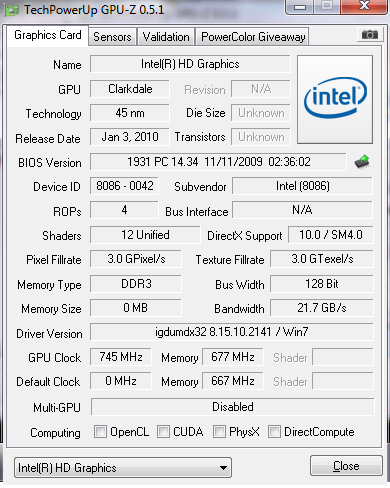Click the camera screenshot icon
Image resolution: width=390 pixels, height=488 pixels.
coord(369,34)
